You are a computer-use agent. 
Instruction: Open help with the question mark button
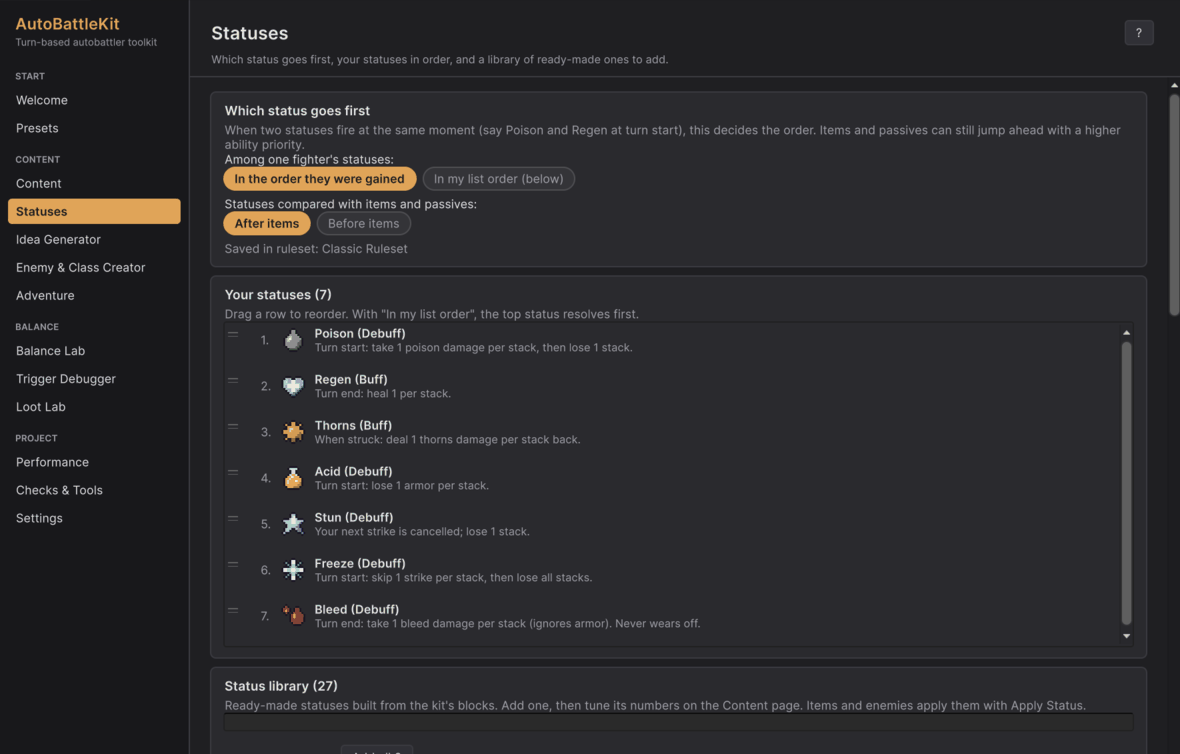tap(1139, 32)
